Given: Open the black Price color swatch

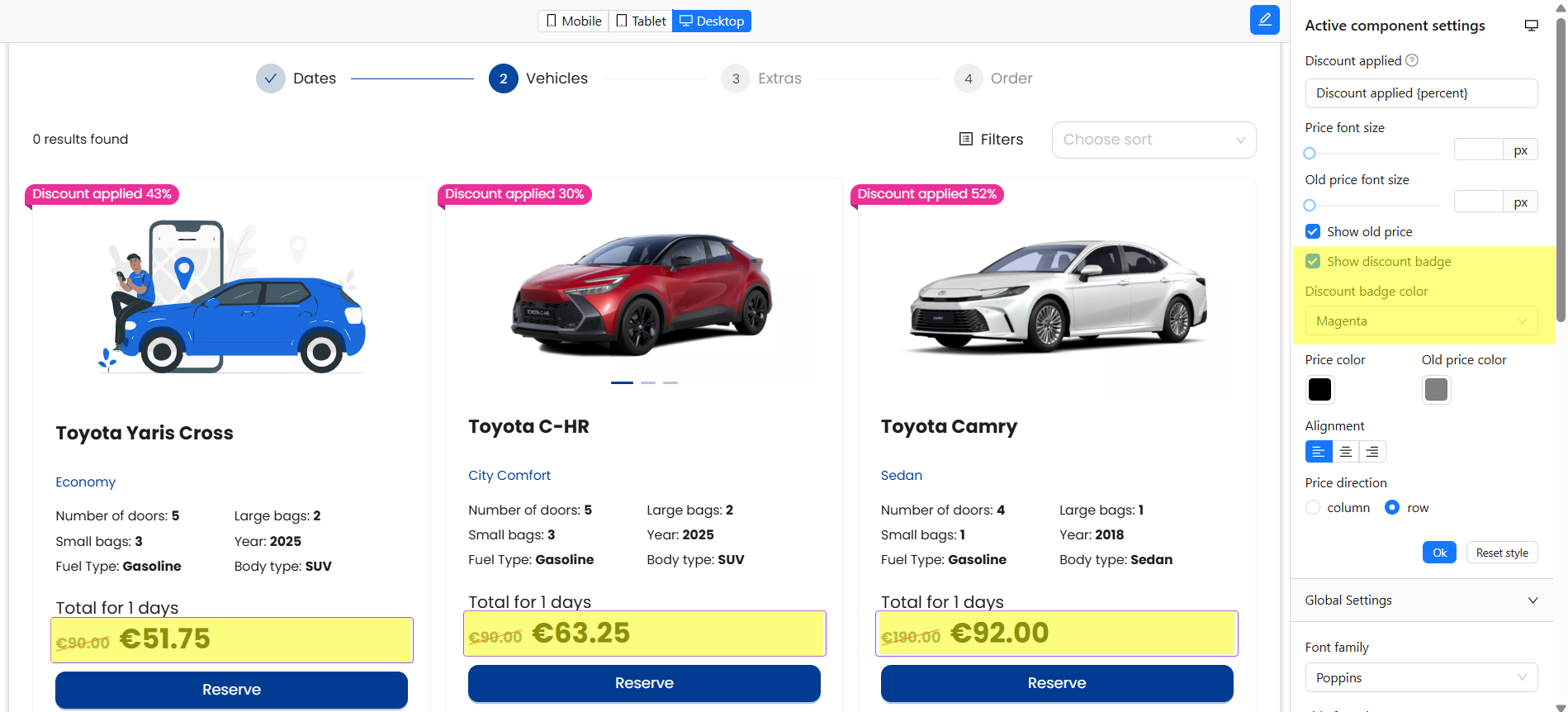Looking at the screenshot, I should [x=1319, y=389].
